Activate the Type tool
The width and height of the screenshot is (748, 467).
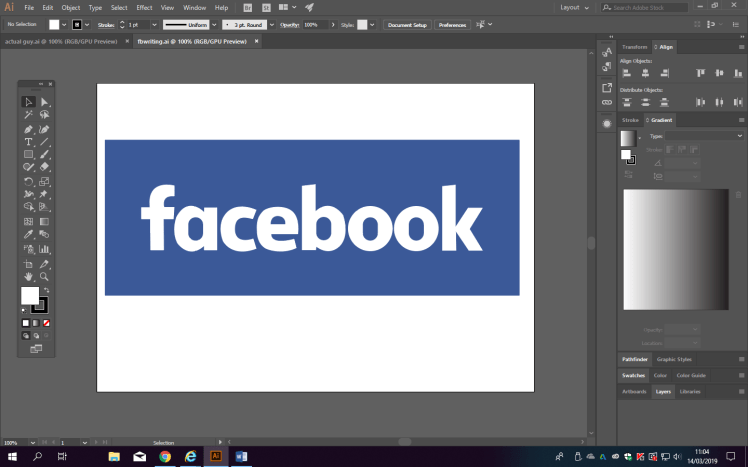click(28, 142)
